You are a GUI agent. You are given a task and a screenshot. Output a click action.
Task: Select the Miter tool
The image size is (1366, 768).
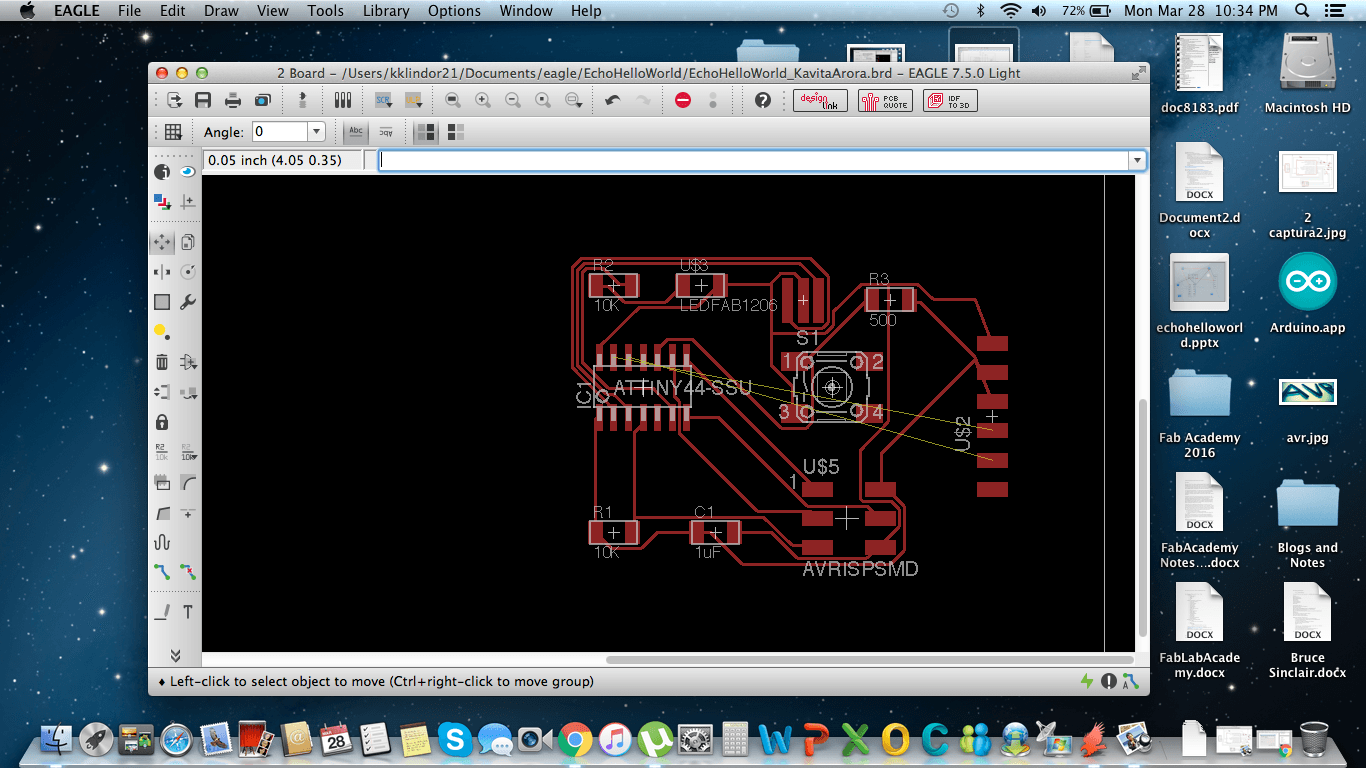pos(187,482)
